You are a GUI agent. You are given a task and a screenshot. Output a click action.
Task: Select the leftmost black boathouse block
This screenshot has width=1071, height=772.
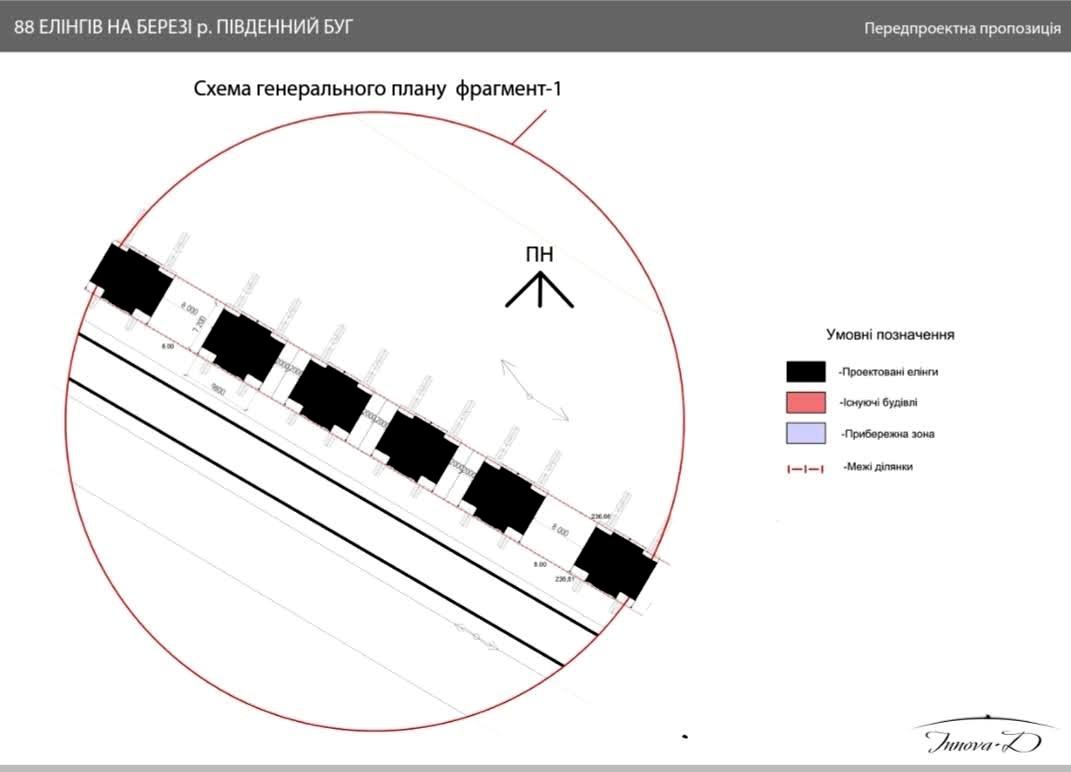click(131, 279)
